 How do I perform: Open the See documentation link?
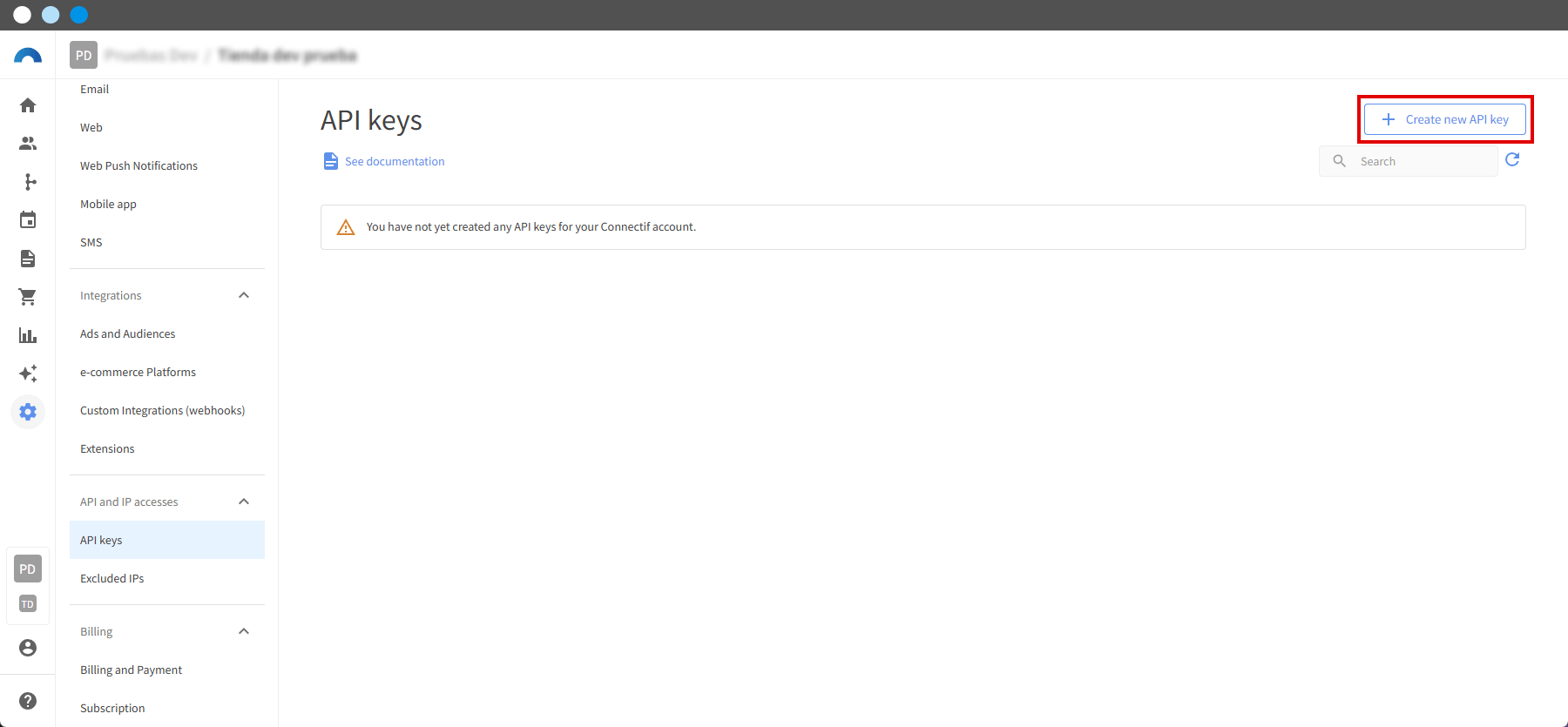[x=395, y=161]
